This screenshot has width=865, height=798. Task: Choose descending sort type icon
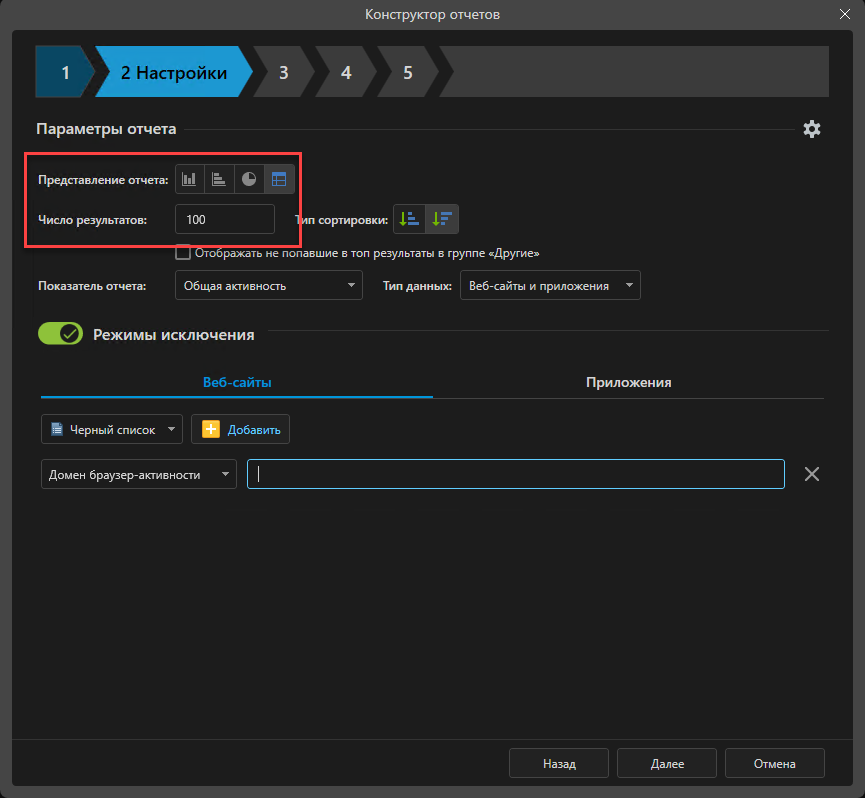[x=442, y=219]
